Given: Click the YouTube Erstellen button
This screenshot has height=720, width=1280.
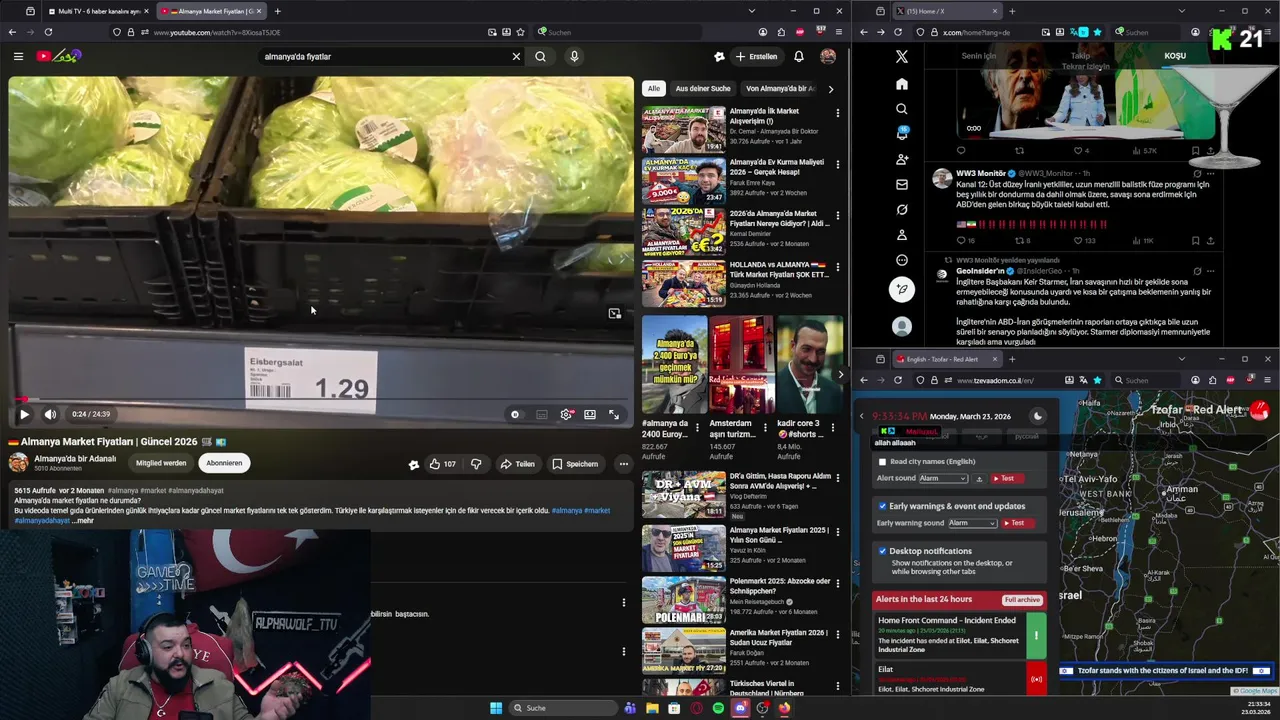Looking at the screenshot, I should coord(756,56).
